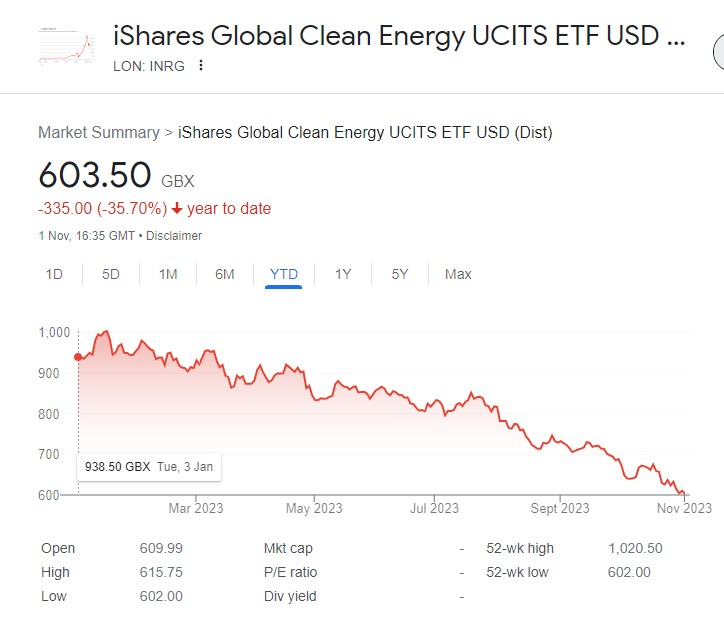Show the 1M chart range
Viewport: 724px width, 623px height.
(x=168, y=274)
